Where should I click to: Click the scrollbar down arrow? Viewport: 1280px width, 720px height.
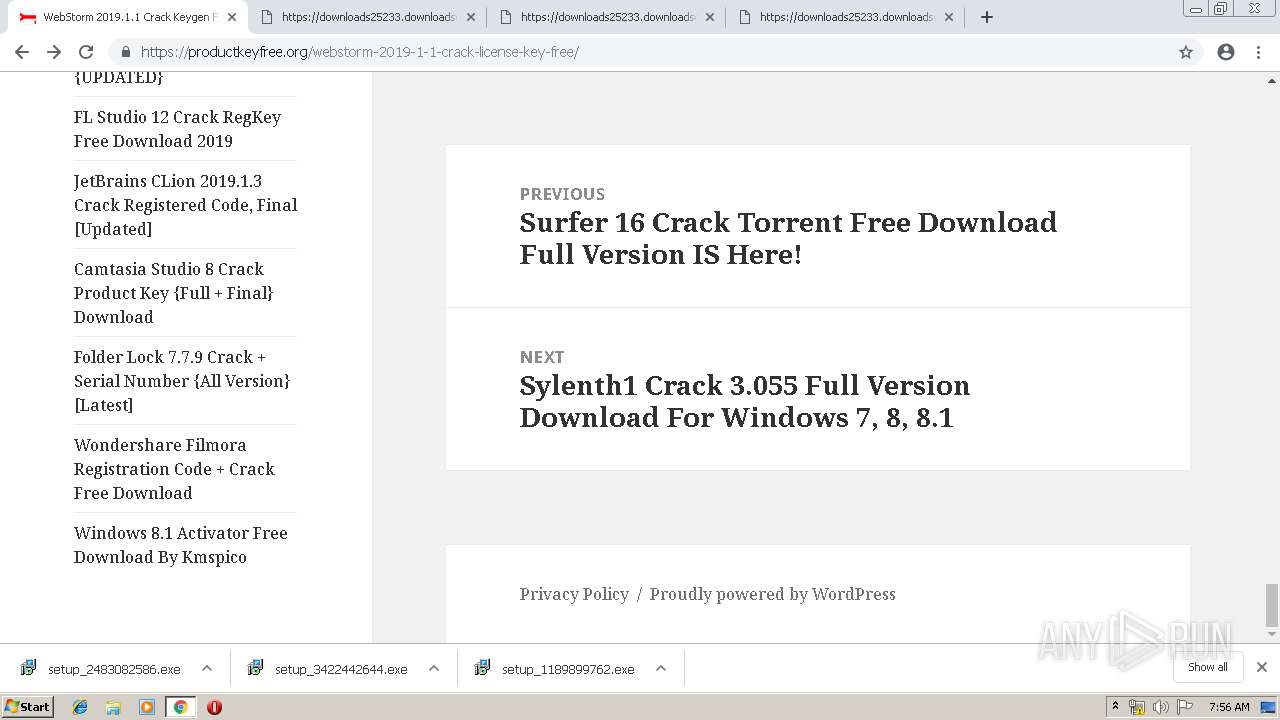[x=1272, y=634]
